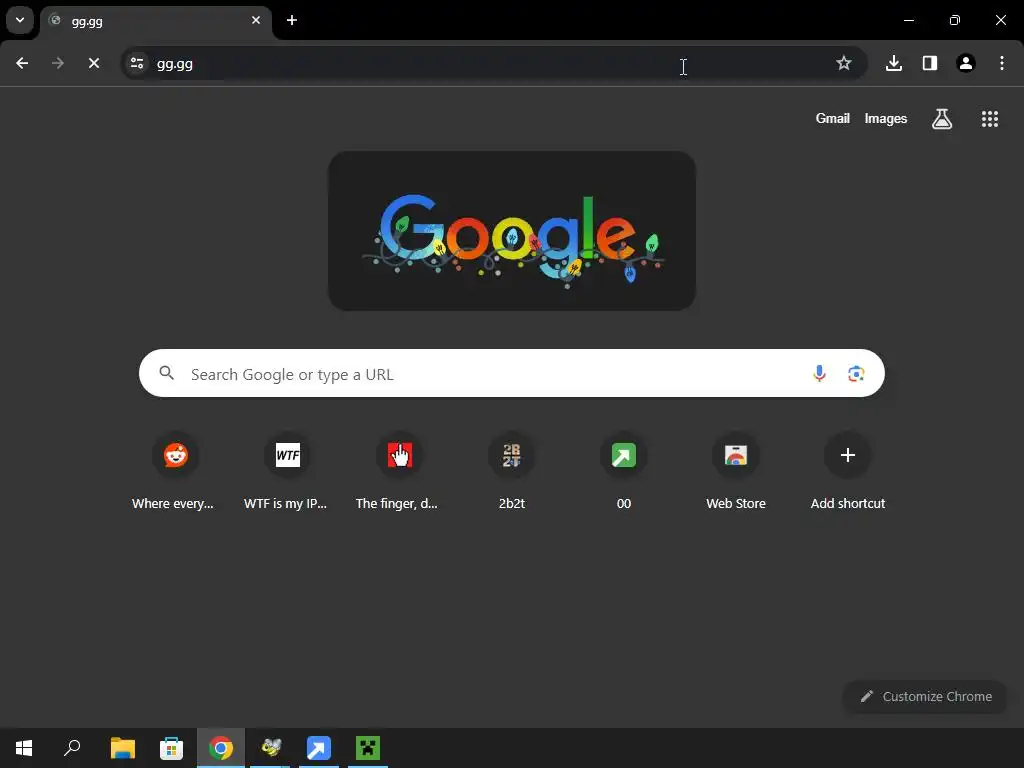Click Customize Chrome button
Image resolution: width=1024 pixels, height=768 pixels.
(x=925, y=696)
